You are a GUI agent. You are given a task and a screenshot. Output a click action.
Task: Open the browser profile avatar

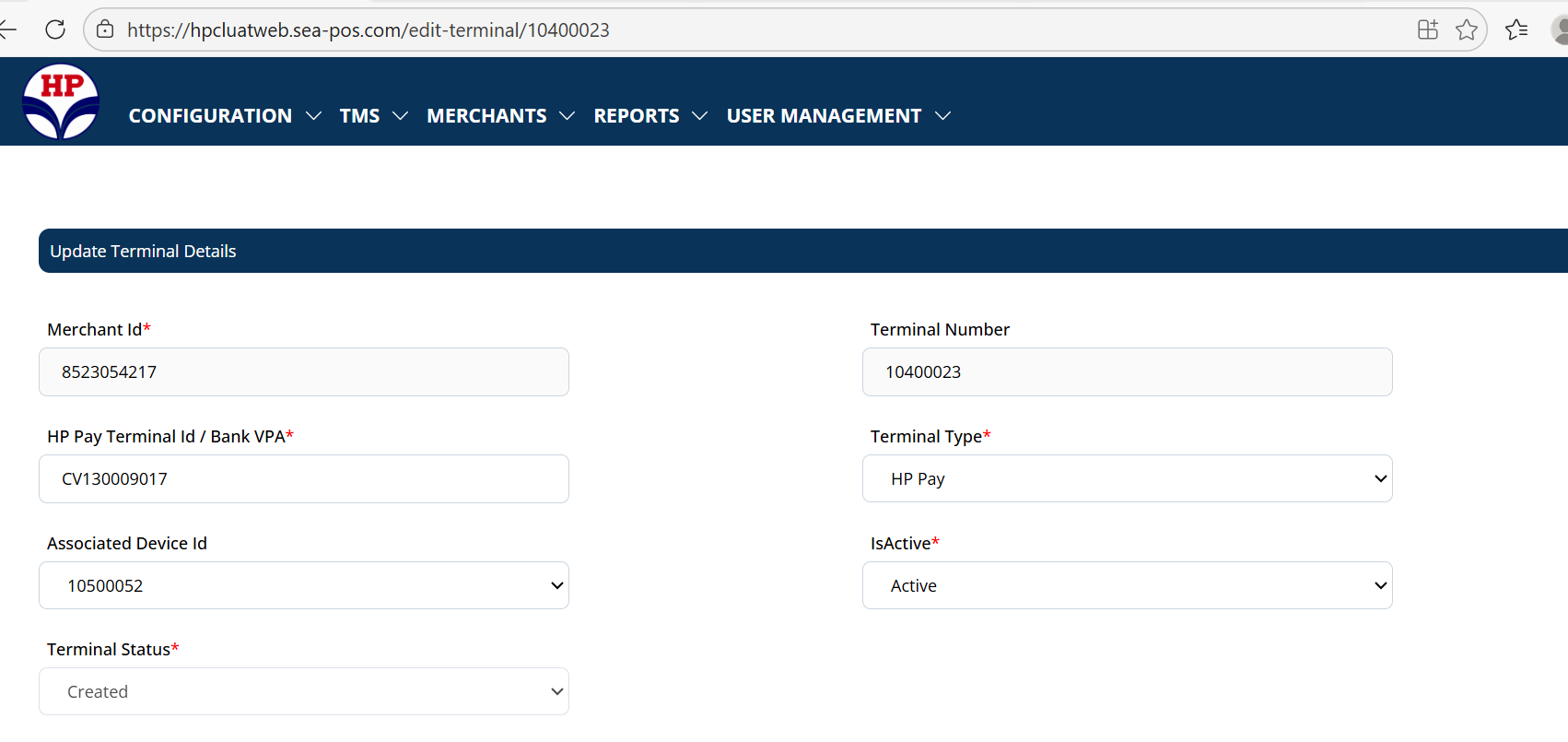tap(1560, 29)
